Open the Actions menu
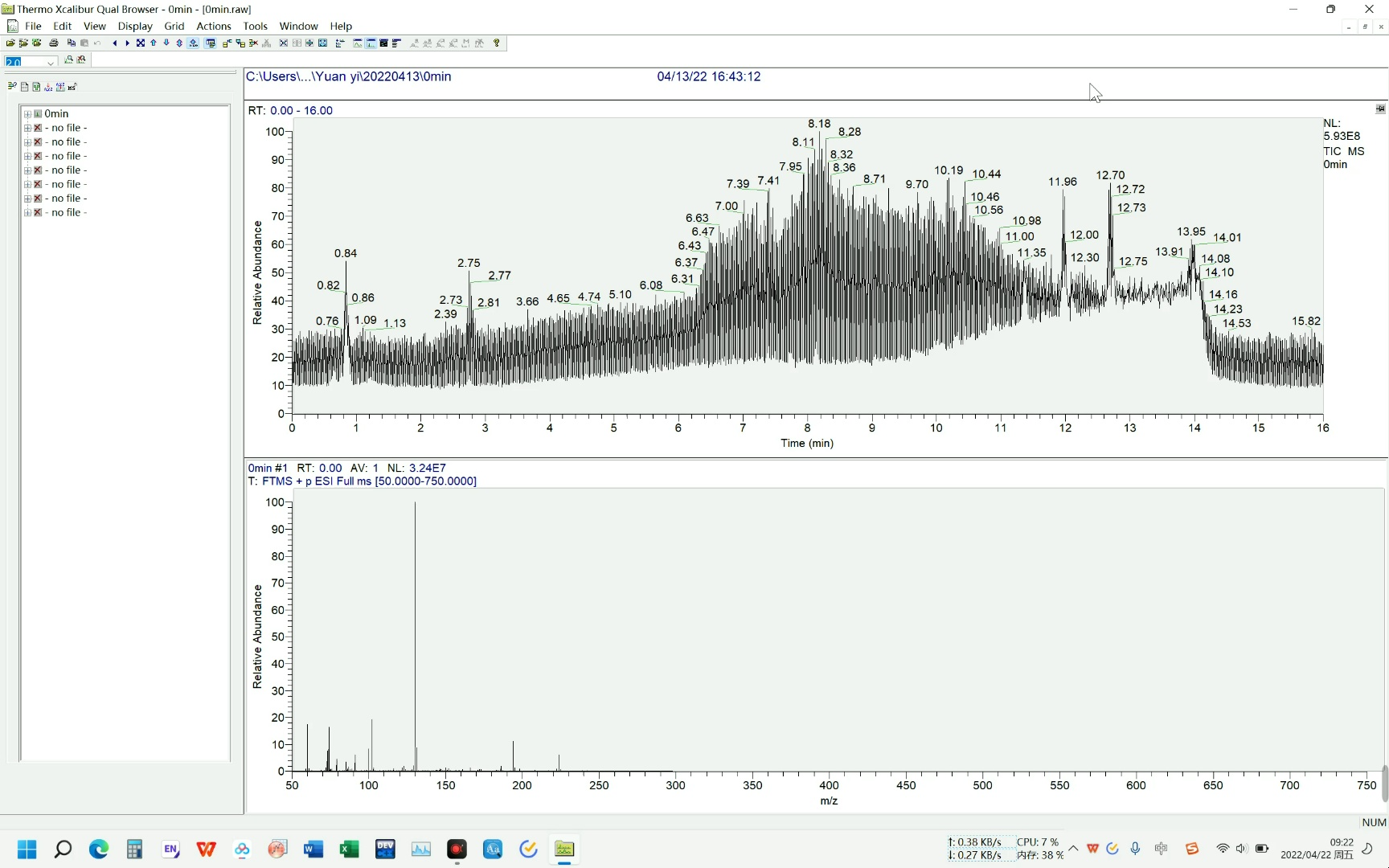This screenshot has width=1389, height=868. (x=214, y=26)
